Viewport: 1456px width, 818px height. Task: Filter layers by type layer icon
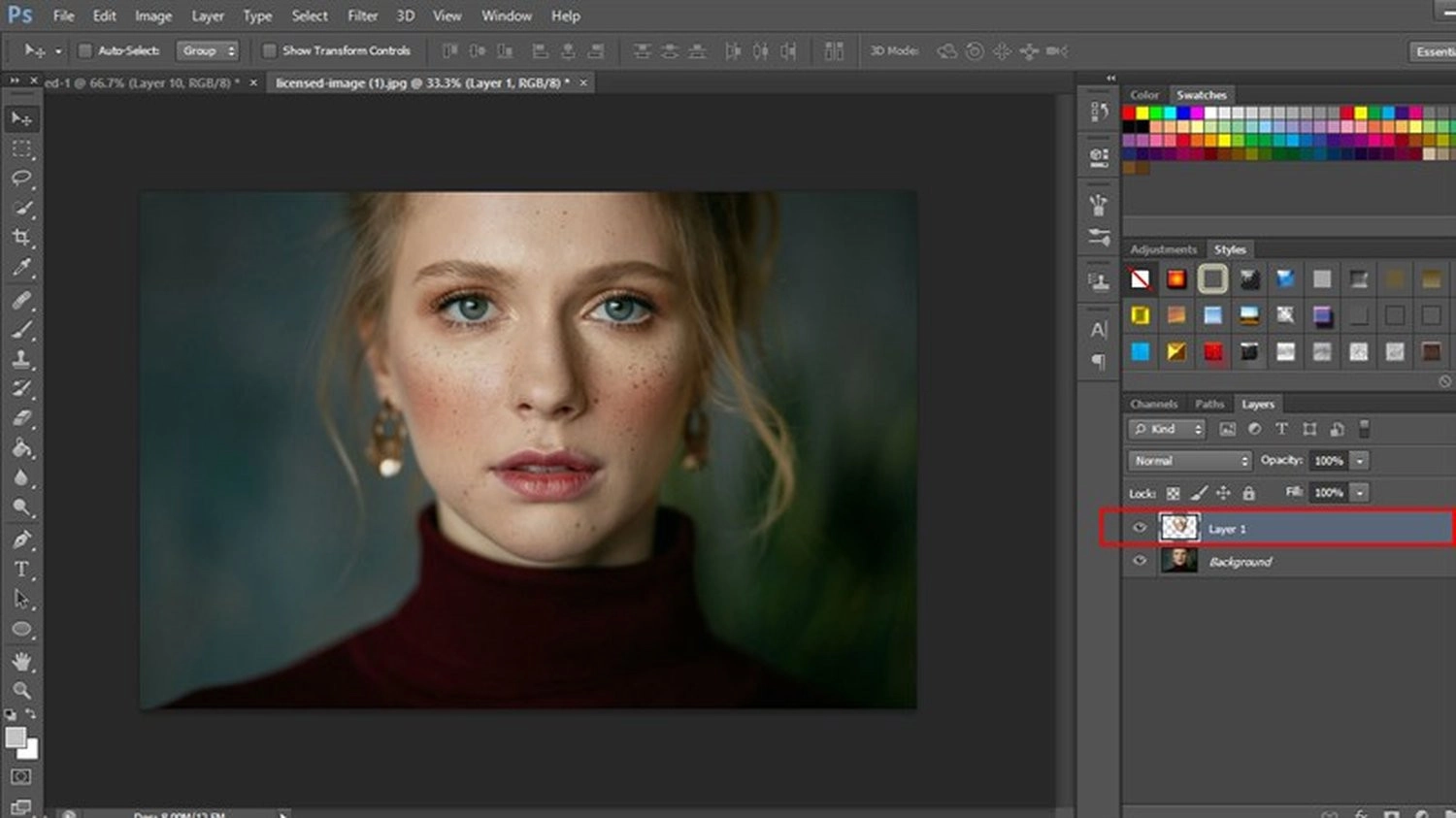tap(1281, 429)
